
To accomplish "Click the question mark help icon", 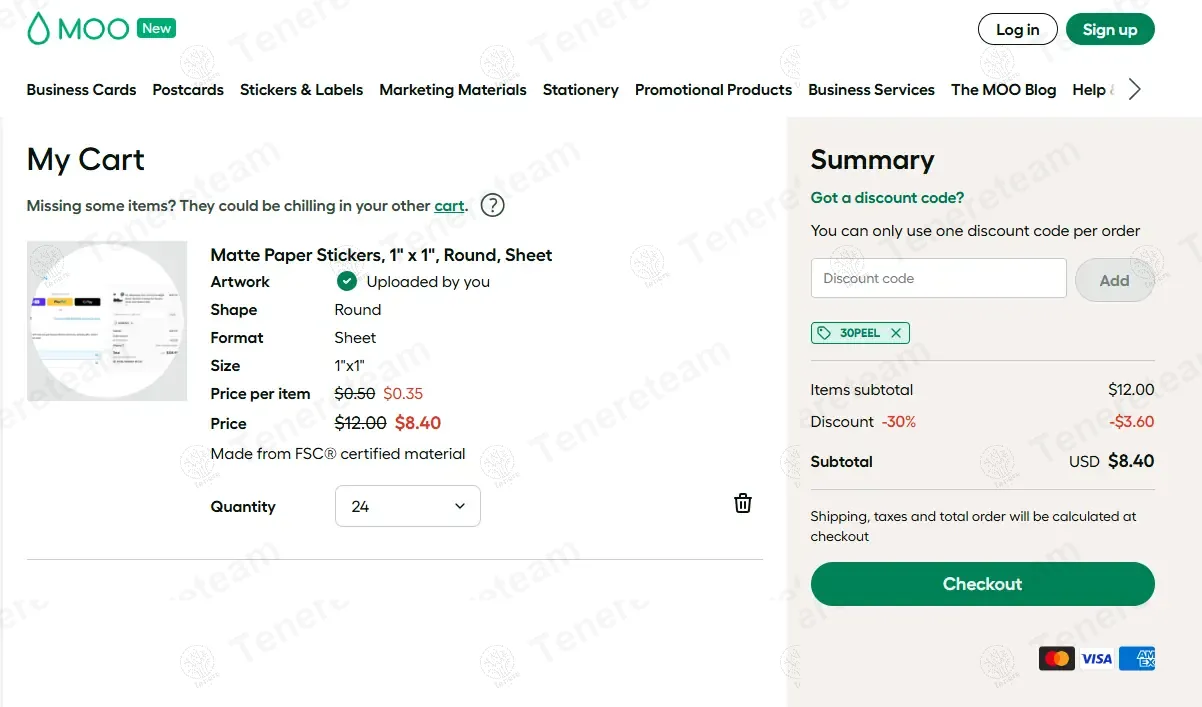I will pos(492,206).
